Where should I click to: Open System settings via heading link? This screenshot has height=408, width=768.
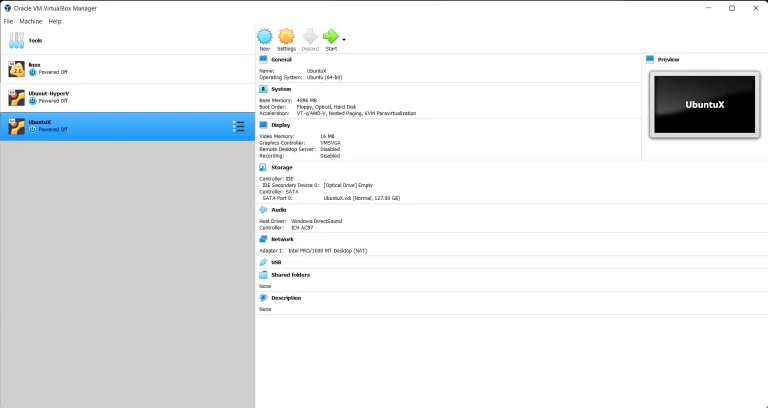pyautogui.click(x=281, y=89)
